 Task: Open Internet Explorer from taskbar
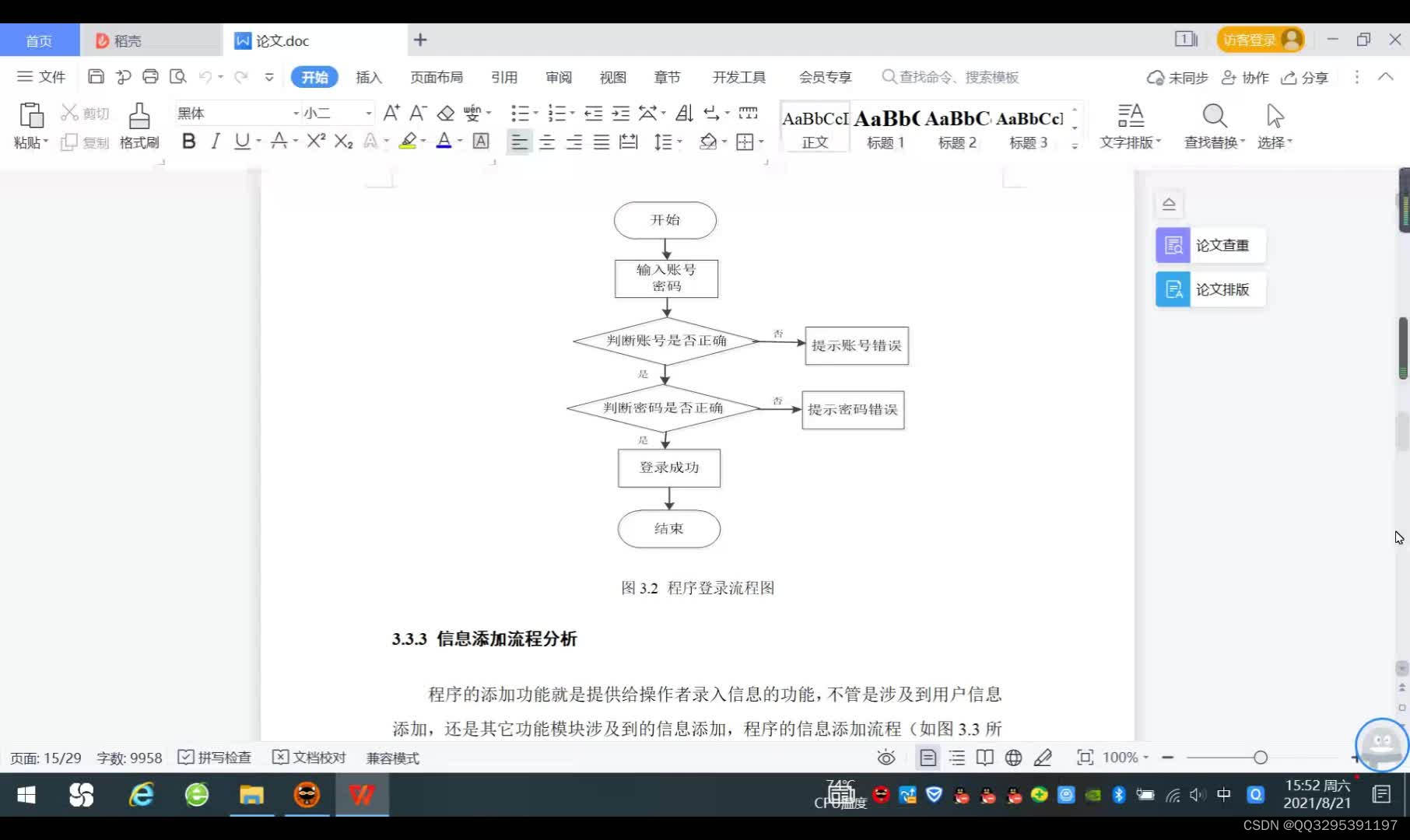pyautogui.click(x=141, y=795)
